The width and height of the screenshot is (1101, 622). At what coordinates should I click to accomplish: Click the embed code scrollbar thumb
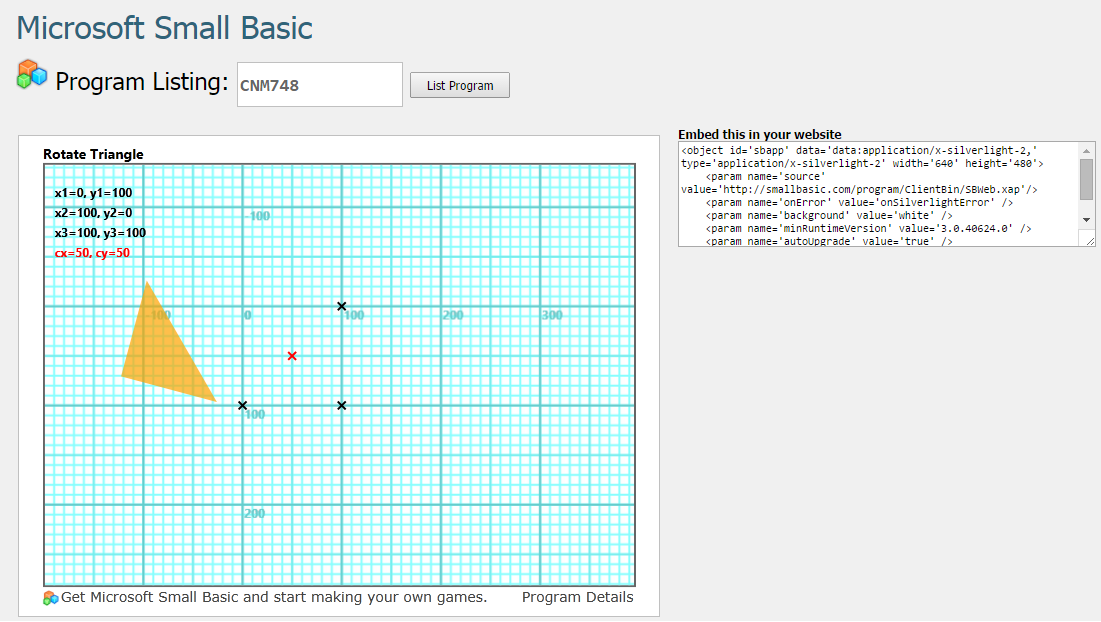coord(1086,179)
